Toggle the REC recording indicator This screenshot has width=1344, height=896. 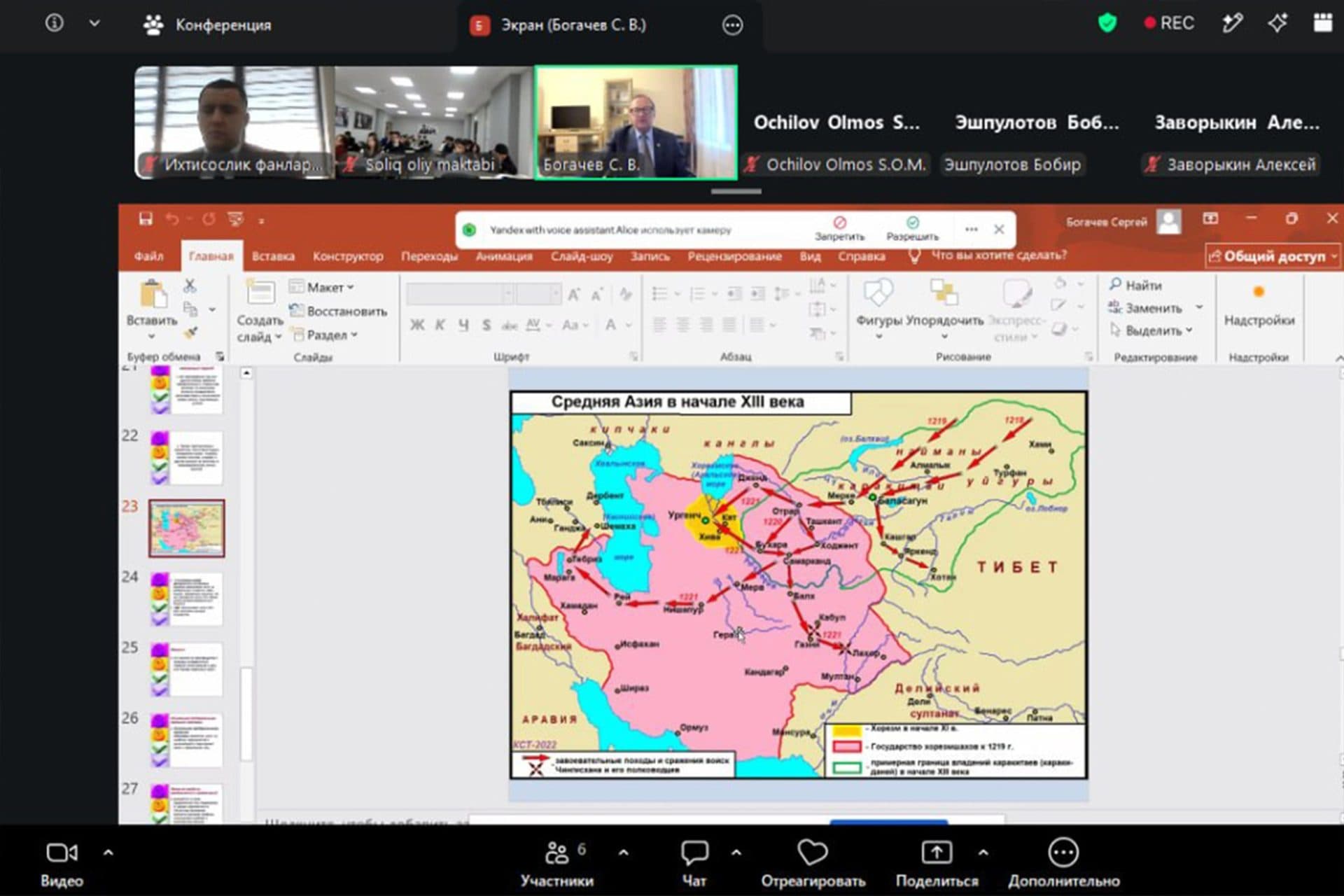pos(1168,23)
